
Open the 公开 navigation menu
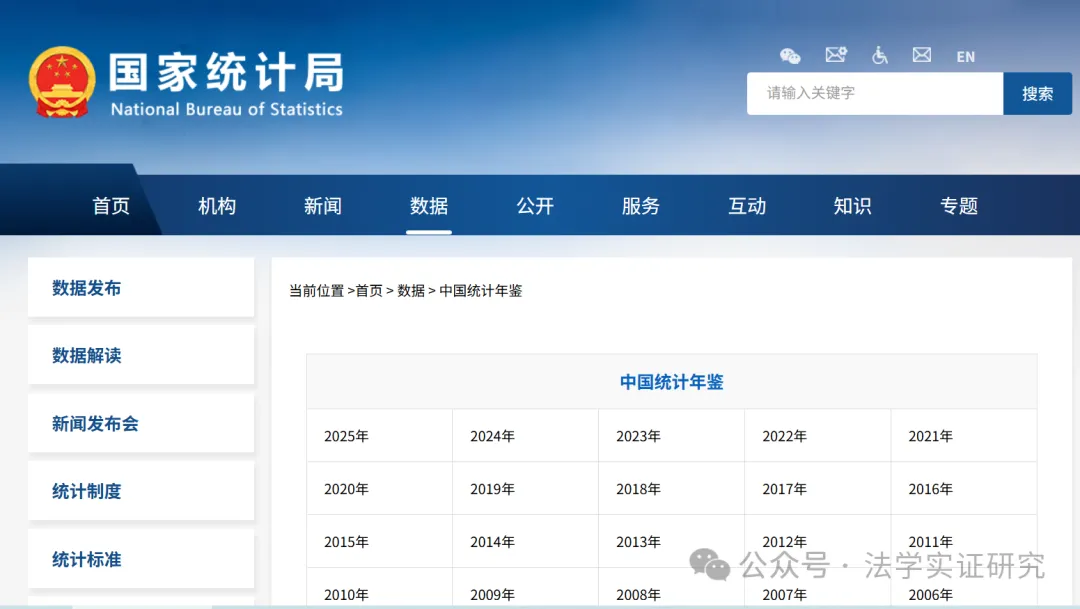click(x=535, y=205)
